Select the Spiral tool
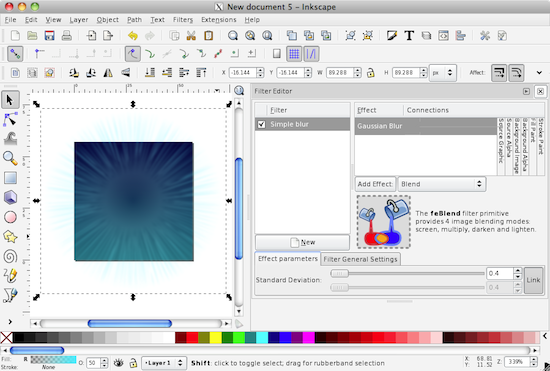The height and width of the screenshot is (371, 550). [10, 256]
